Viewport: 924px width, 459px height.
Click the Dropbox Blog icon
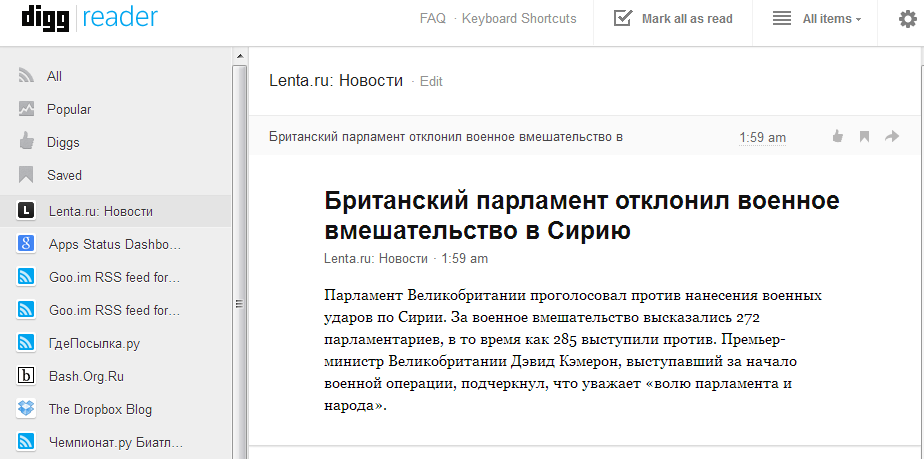(26, 409)
